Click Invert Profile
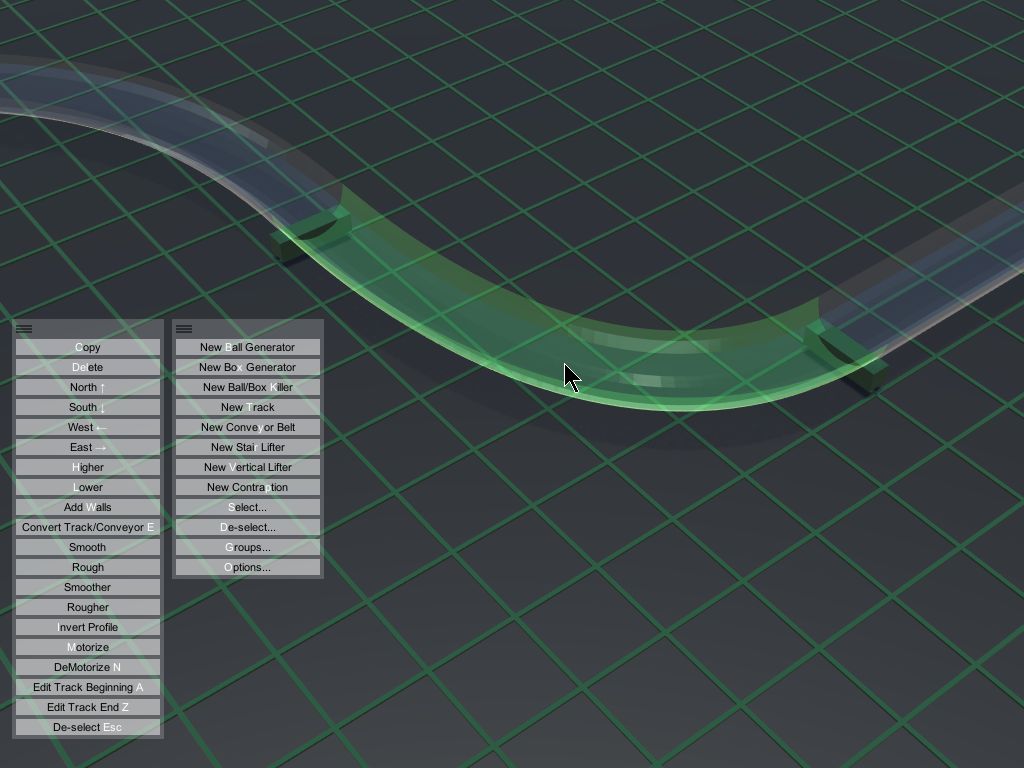The width and height of the screenshot is (1024, 768). pyautogui.click(x=88, y=628)
